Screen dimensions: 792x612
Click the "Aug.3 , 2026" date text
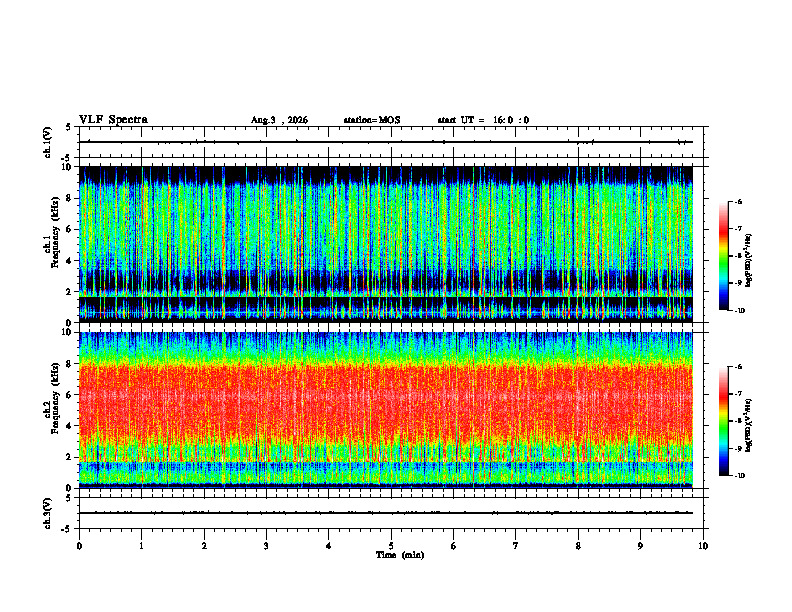[279, 120]
